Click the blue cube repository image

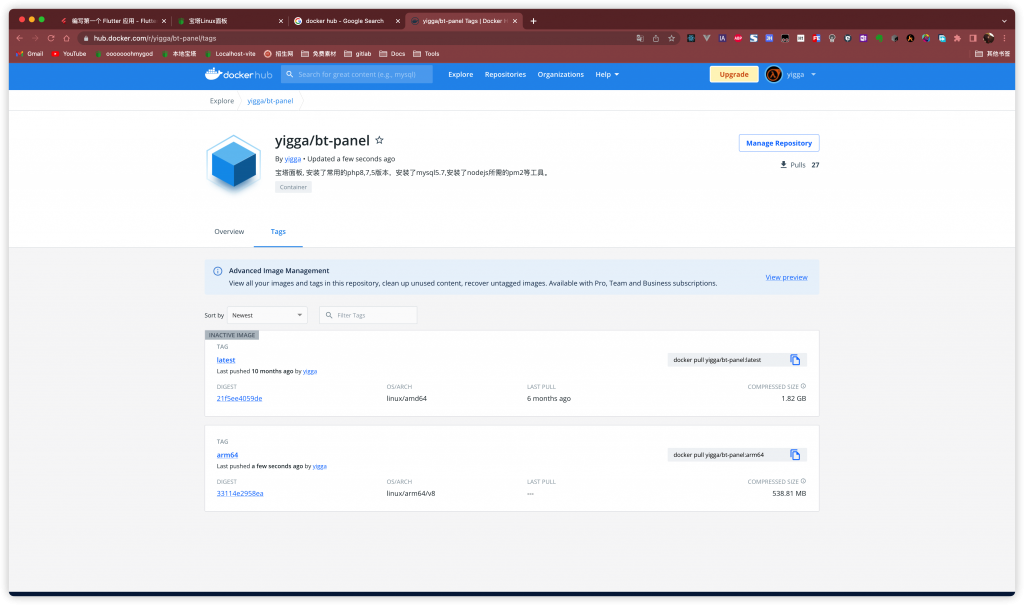(232, 163)
